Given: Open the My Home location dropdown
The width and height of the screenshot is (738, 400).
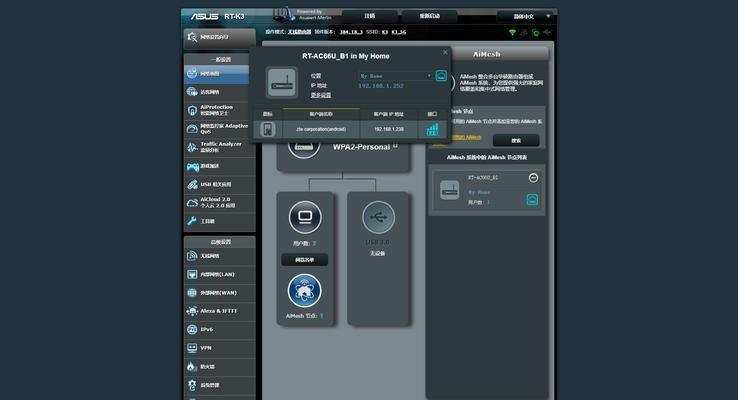Looking at the screenshot, I should tap(395, 76).
